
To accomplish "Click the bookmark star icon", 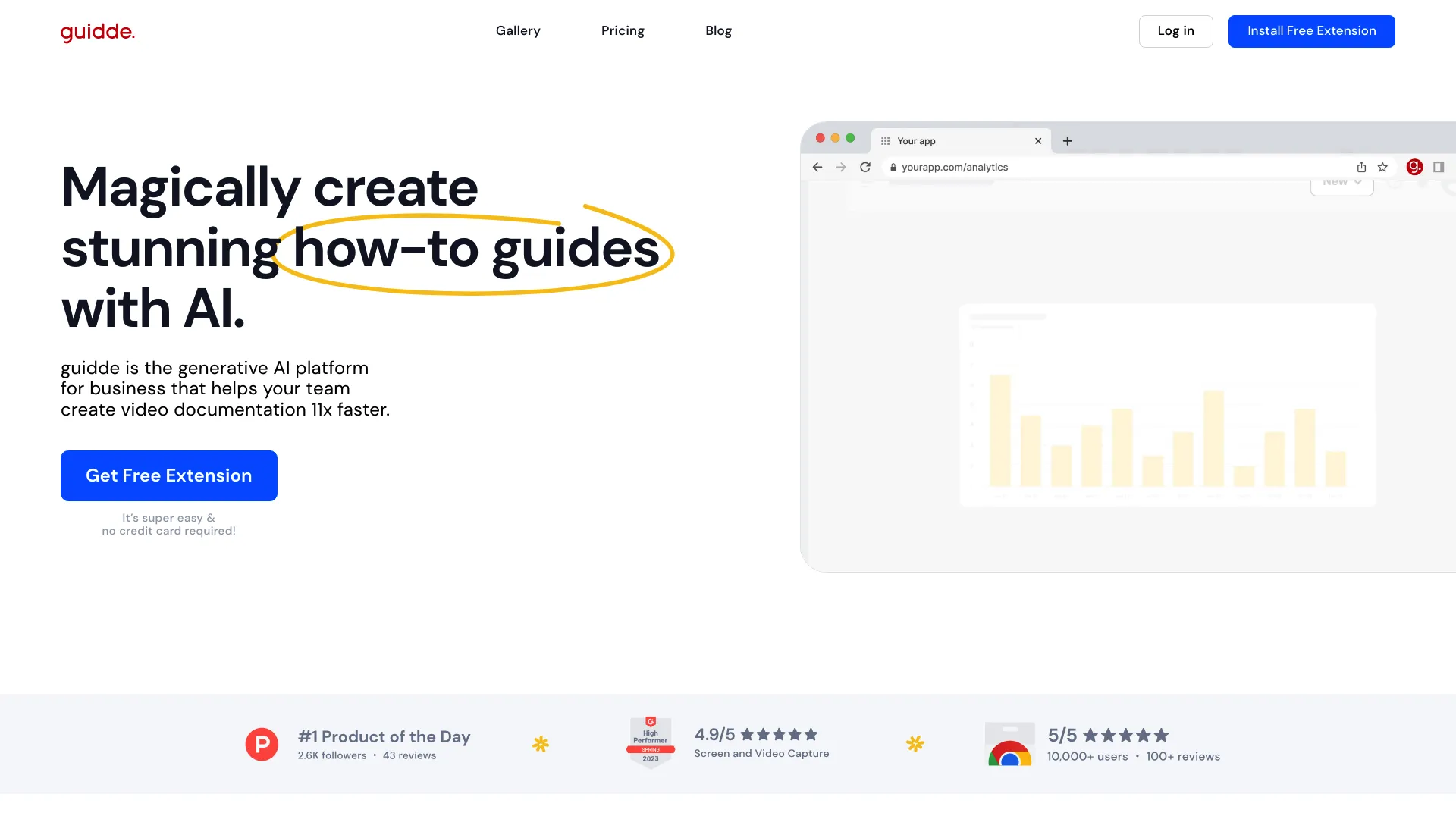I will coord(1382,167).
